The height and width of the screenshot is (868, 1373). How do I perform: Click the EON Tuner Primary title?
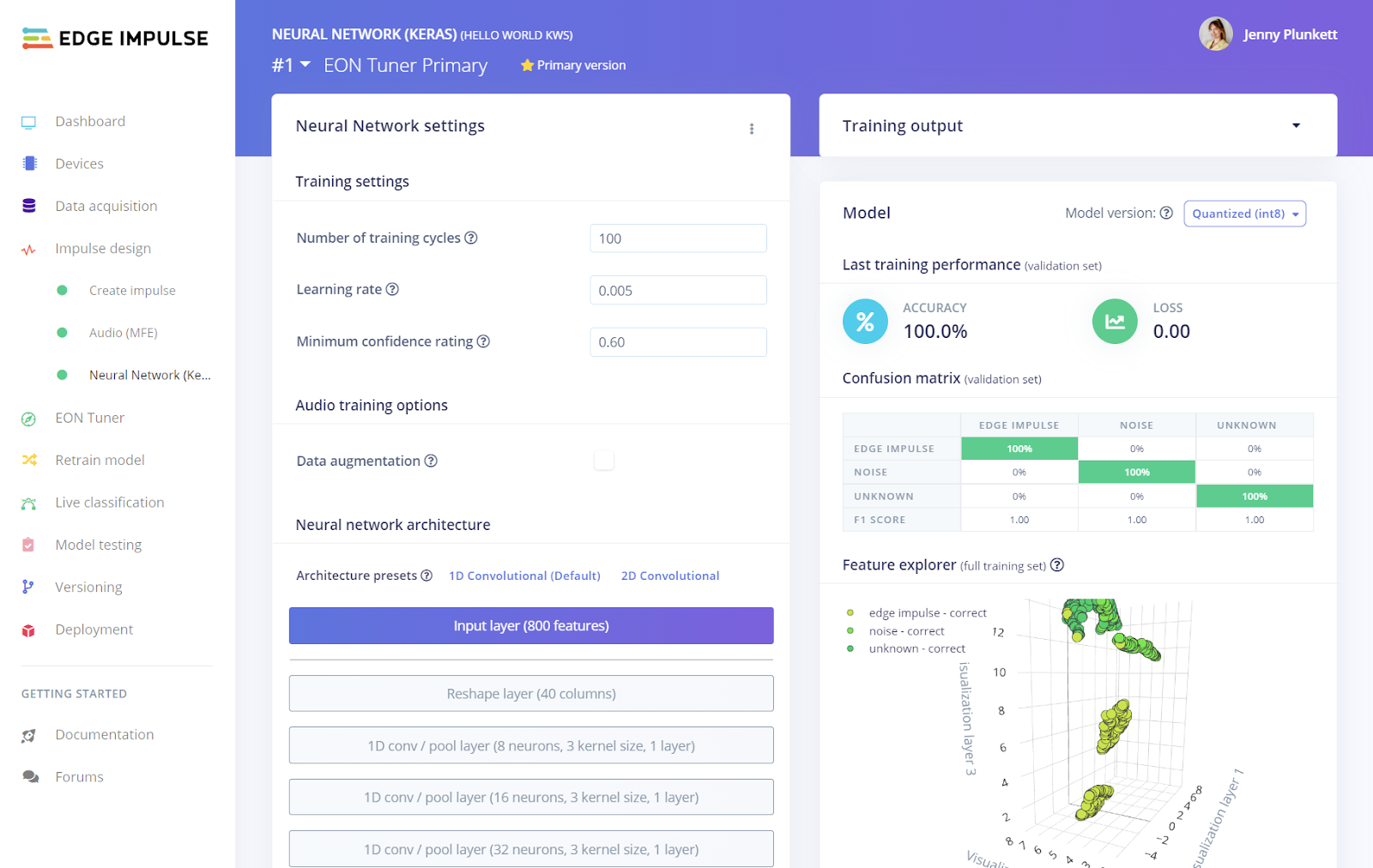406,65
